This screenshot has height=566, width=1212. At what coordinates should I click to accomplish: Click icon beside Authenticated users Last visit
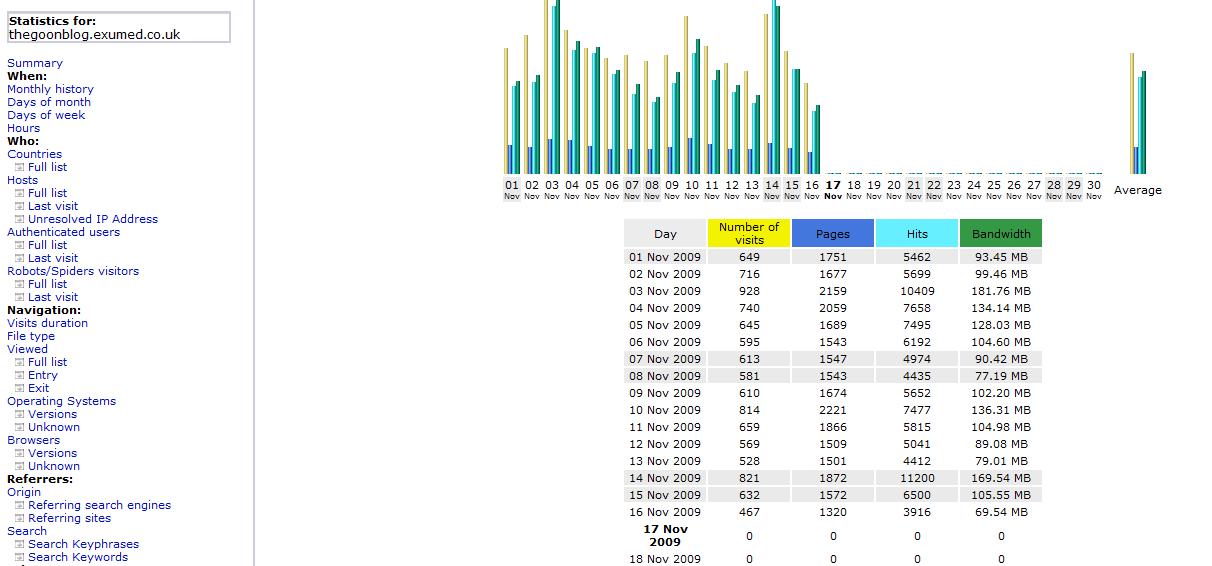[x=19, y=258]
